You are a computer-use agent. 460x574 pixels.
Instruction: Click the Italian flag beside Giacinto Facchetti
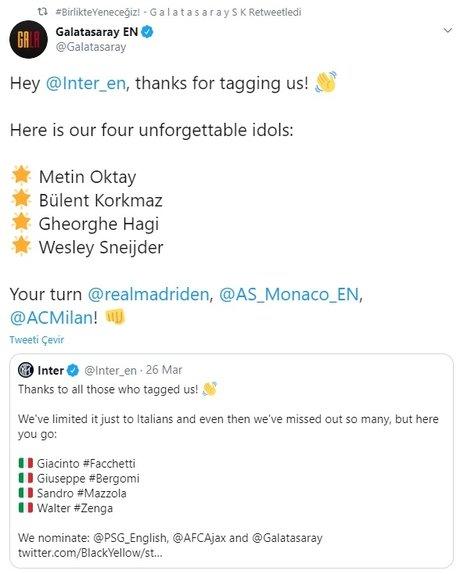[x=26, y=463]
